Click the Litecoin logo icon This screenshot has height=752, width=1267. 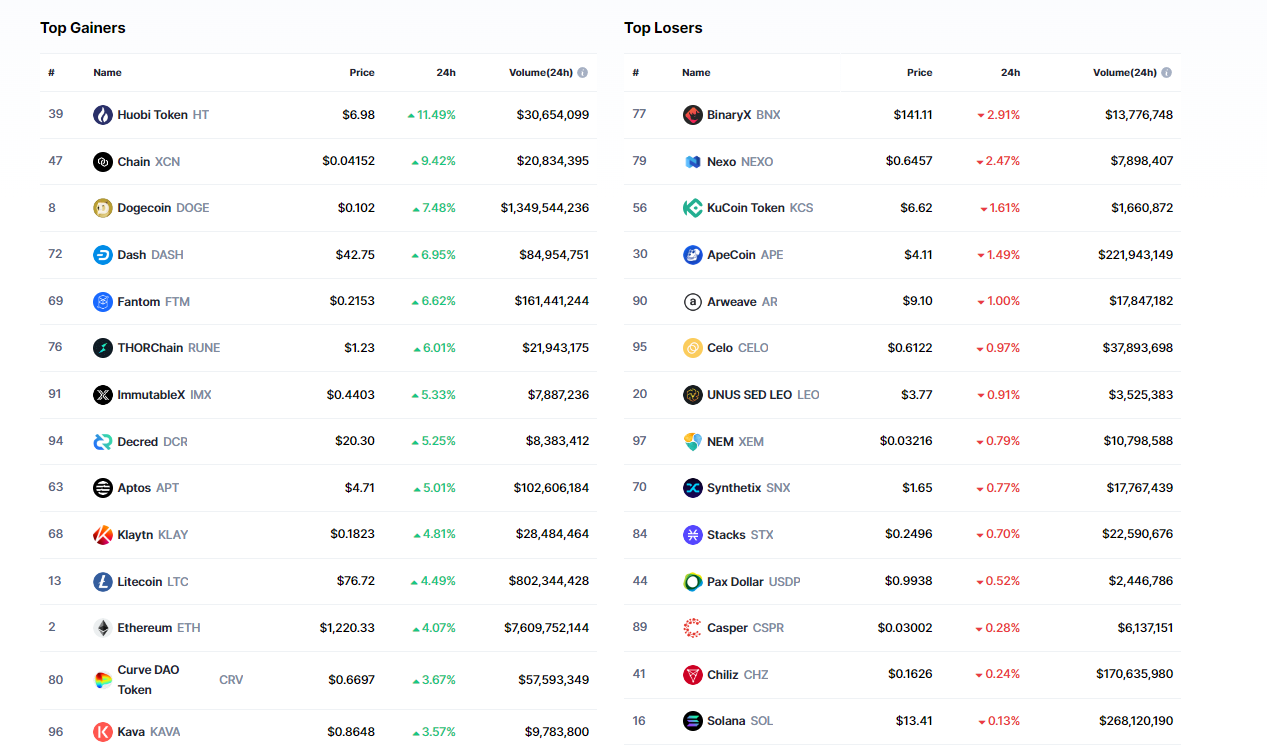tap(103, 582)
